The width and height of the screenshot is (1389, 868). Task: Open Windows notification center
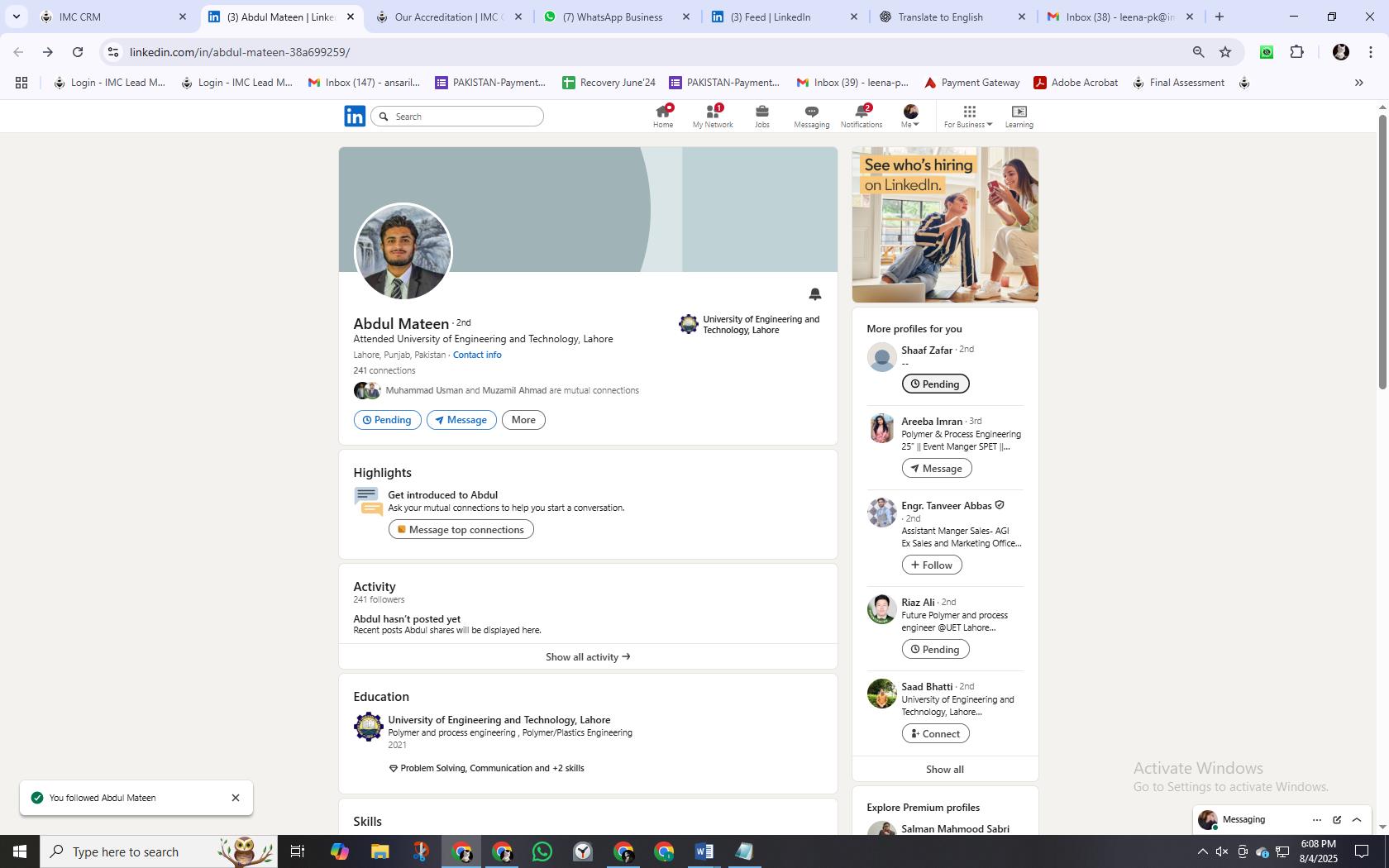pyautogui.click(x=1362, y=851)
